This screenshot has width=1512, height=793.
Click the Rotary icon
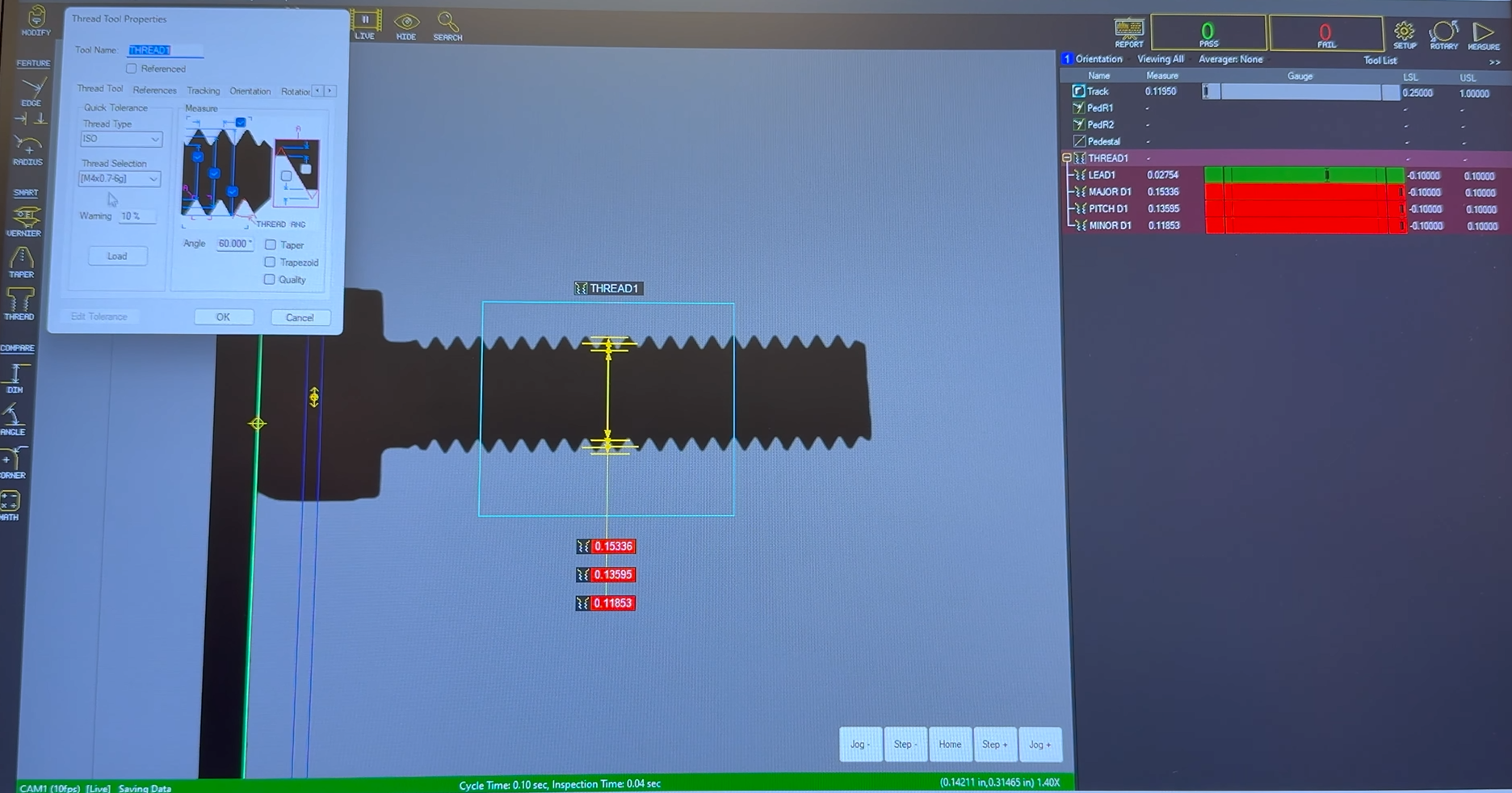pos(1443,34)
